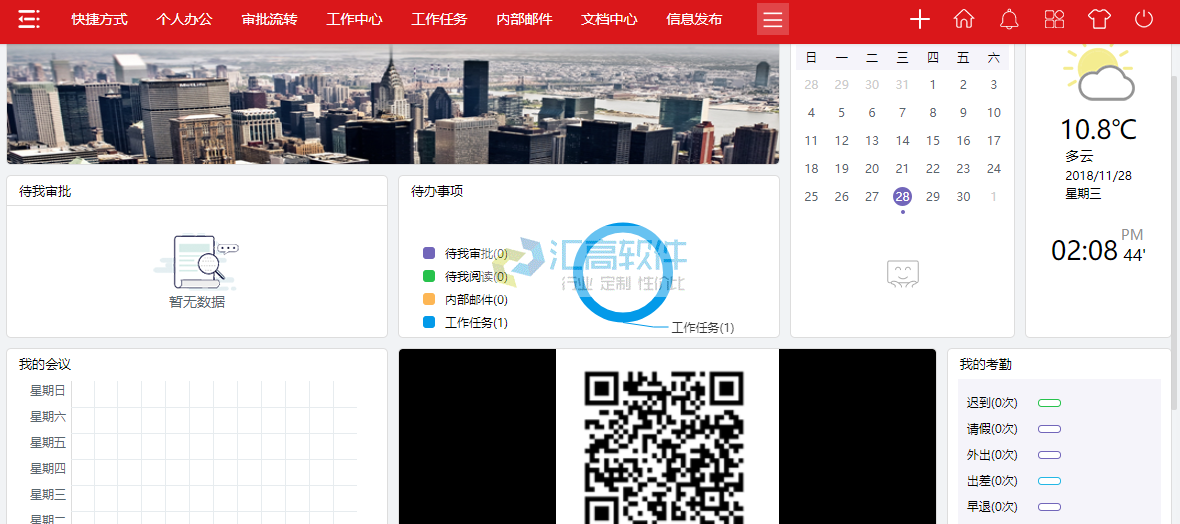The height and width of the screenshot is (524, 1180).
Task: Click the 内部邮件 orange legend swatch
Action: coord(429,300)
